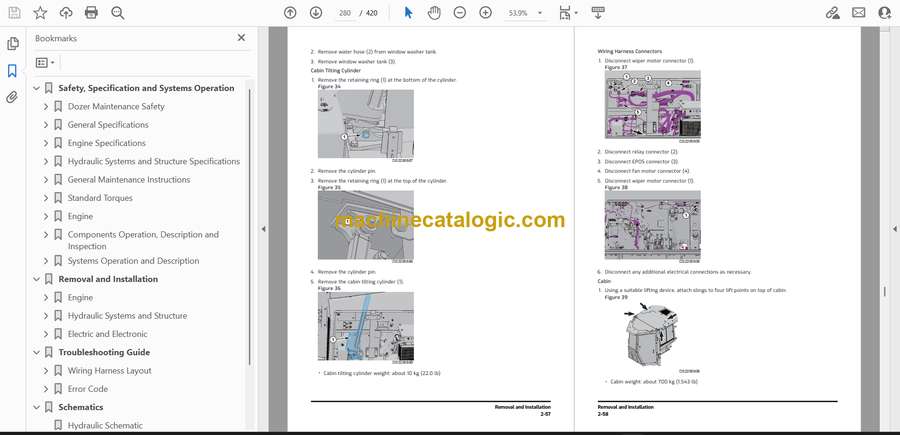Print the document using printer icon
The height and width of the screenshot is (435, 900).
(x=91, y=13)
